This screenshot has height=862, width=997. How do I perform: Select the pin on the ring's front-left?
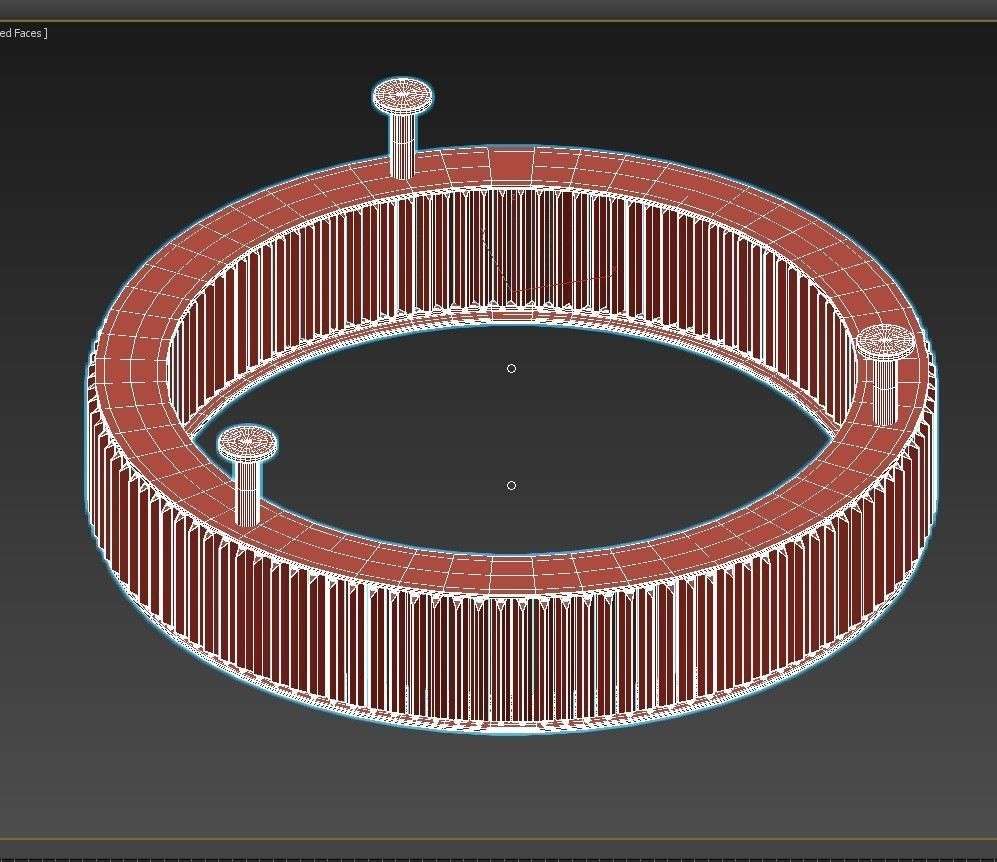[247, 475]
